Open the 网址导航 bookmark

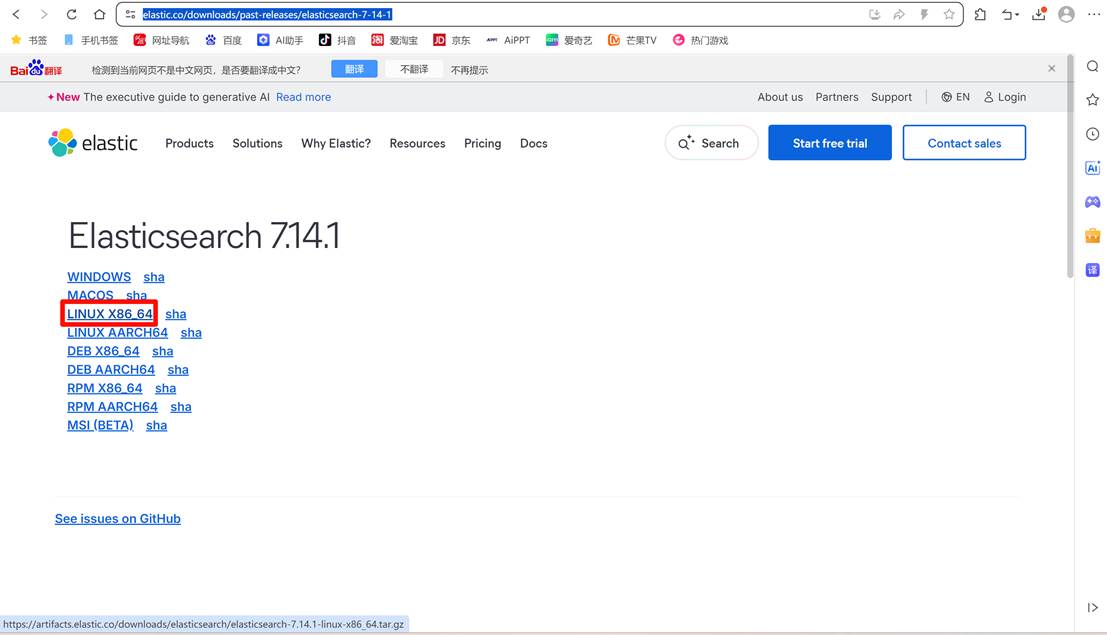point(162,40)
